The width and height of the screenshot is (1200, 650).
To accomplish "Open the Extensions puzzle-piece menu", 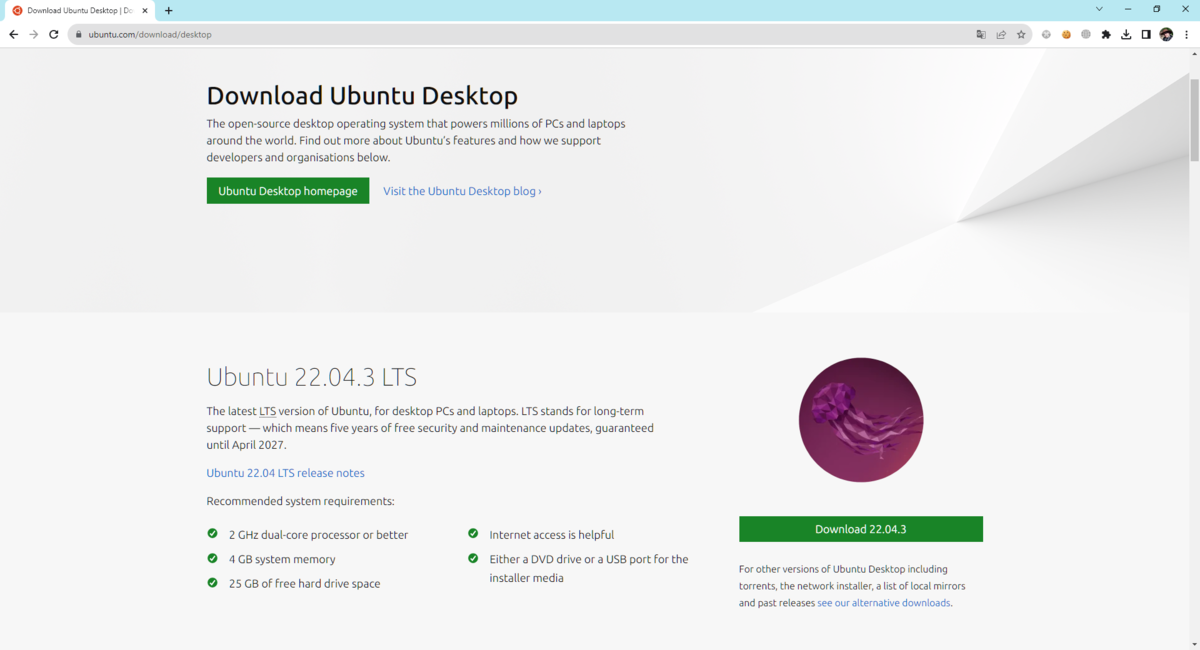I will point(1106,34).
